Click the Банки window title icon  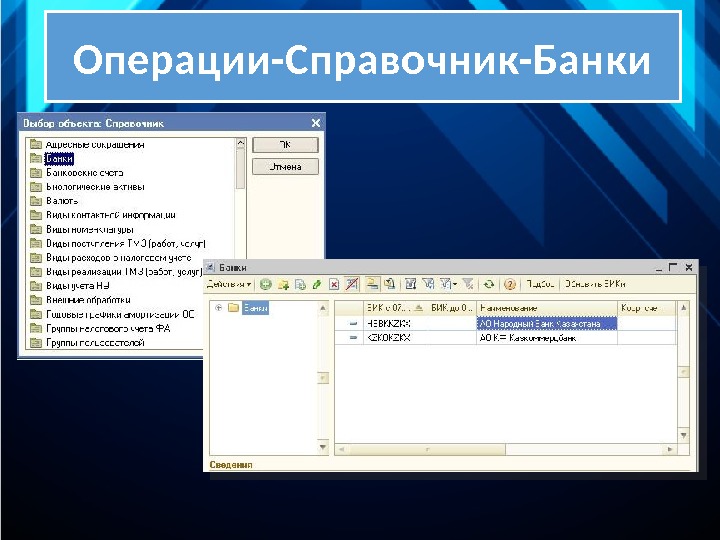[210, 267]
